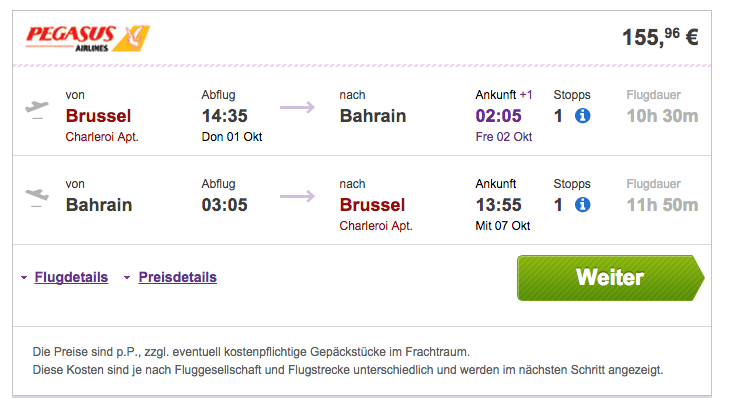The width and height of the screenshot is (731, 416).
Task: Click the return landing plane icon
Action: coord(37,197)
